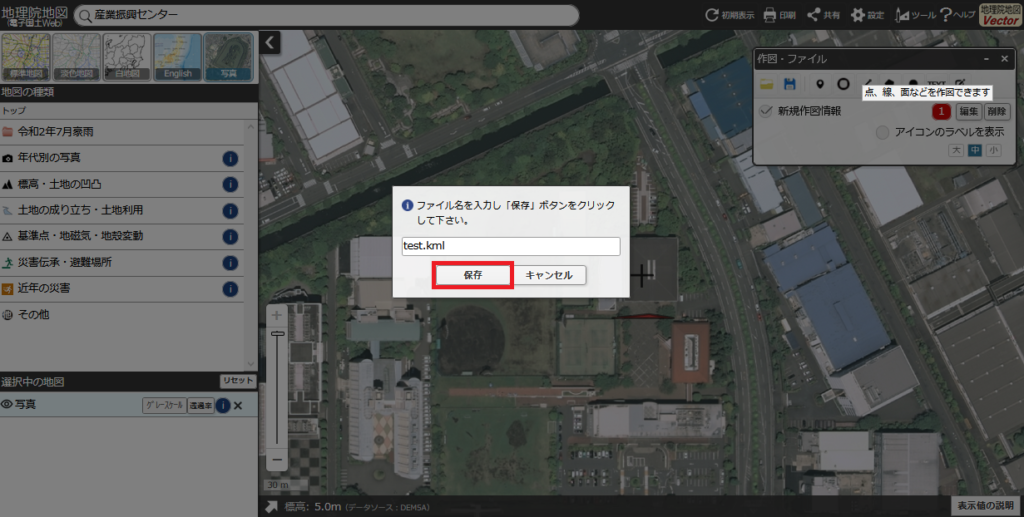Open the 災害伝承・避難場所 category

point(121,262)
